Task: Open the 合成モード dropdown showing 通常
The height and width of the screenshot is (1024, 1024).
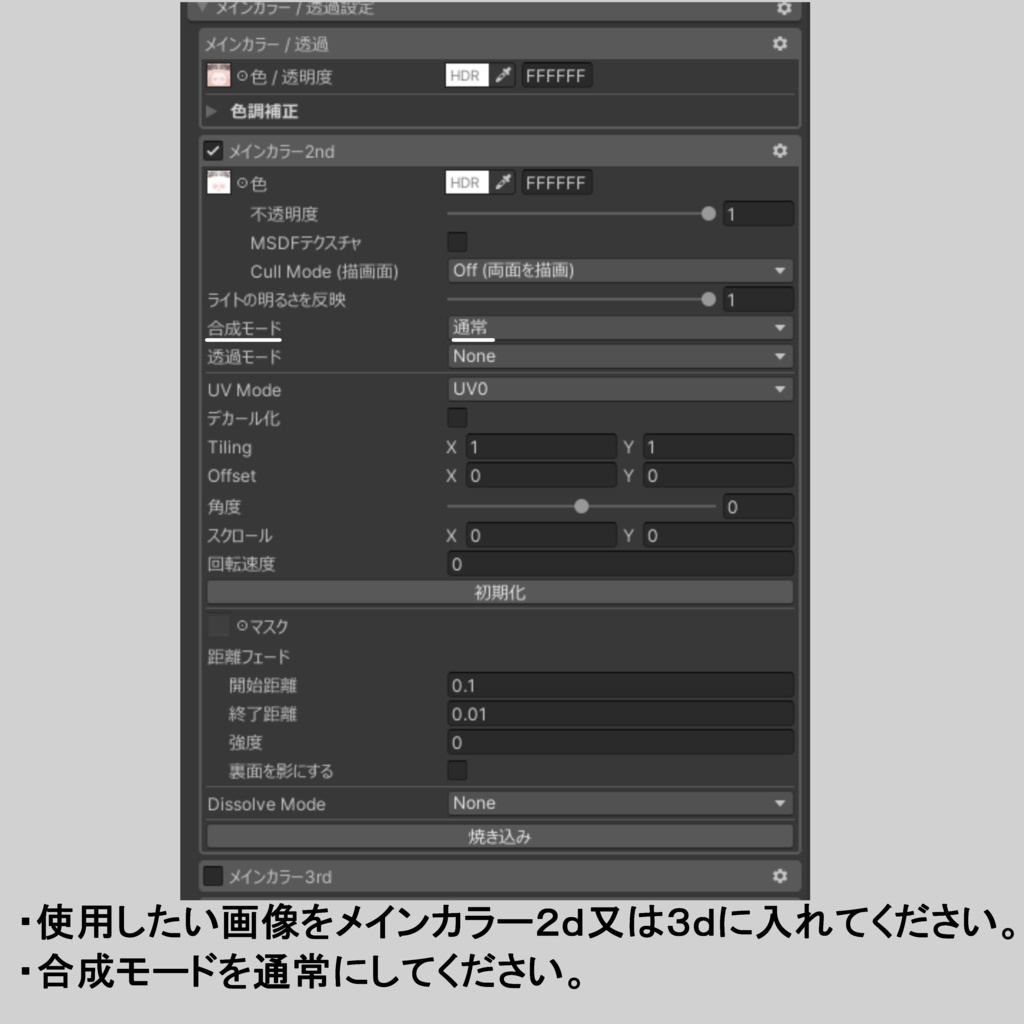Action: (x=620, y=327)
